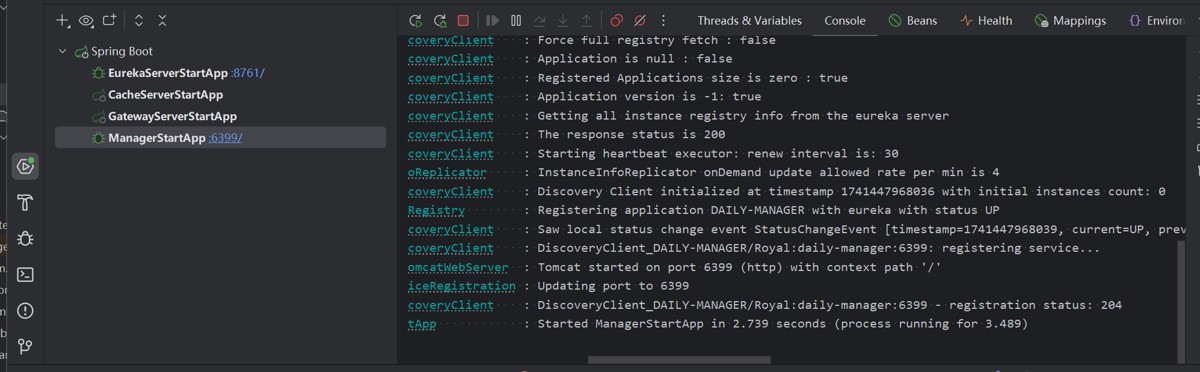Open the Terminal tool window
Image resolution: width=1200 pixels, height=372 pixels.
coord(25,275)
